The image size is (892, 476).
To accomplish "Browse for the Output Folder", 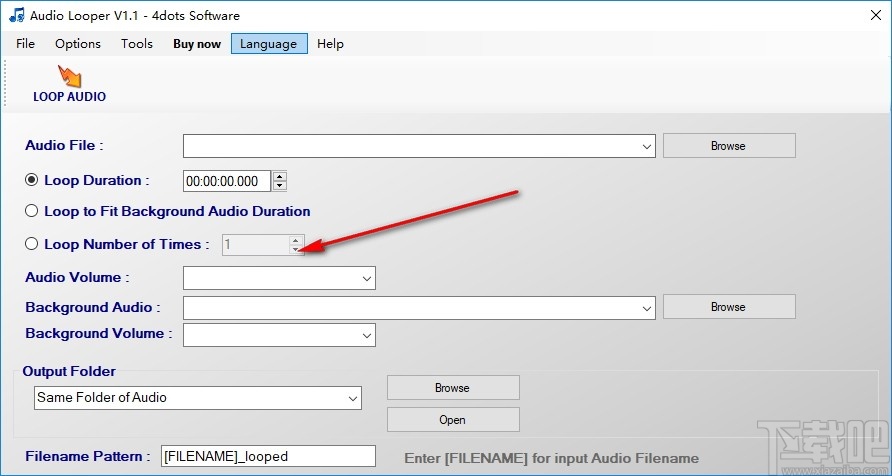I will pos(453,387).
